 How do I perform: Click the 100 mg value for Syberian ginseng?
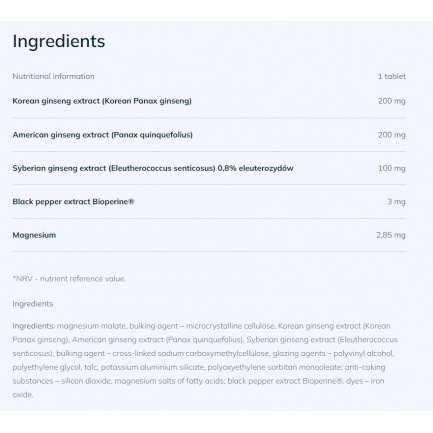[392, 168]
